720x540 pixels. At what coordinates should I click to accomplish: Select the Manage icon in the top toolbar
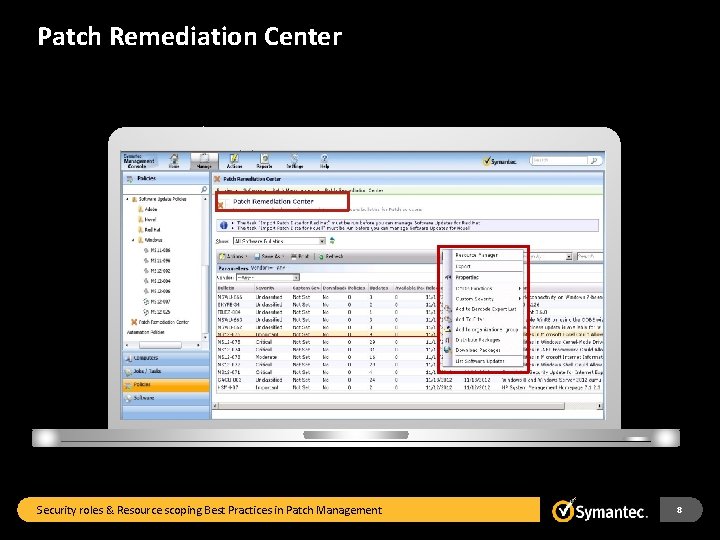[204, 161]
